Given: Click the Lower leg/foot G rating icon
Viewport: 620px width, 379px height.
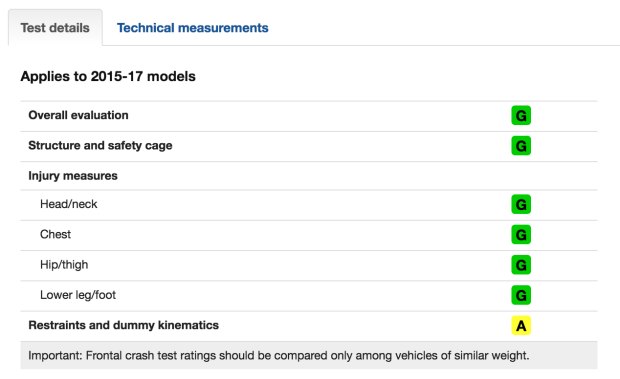Looking at the screenshot, I should coord(521,295).
